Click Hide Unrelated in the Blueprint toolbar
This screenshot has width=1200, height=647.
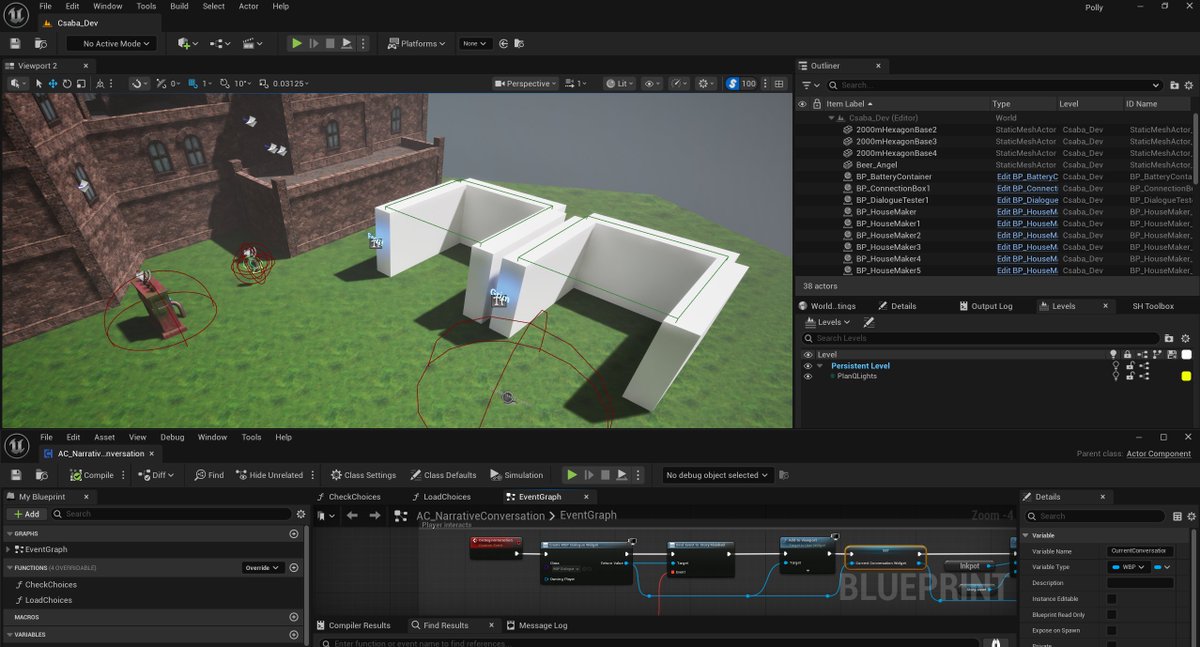269,475
